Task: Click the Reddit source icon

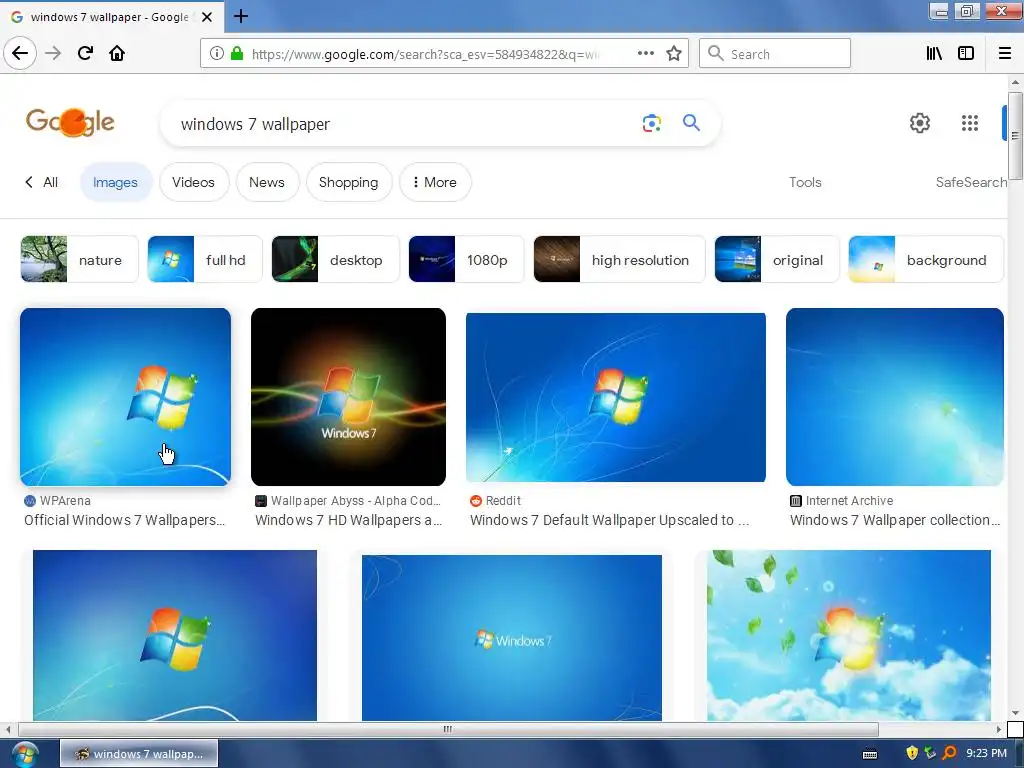Action: (x=475, y=501)
